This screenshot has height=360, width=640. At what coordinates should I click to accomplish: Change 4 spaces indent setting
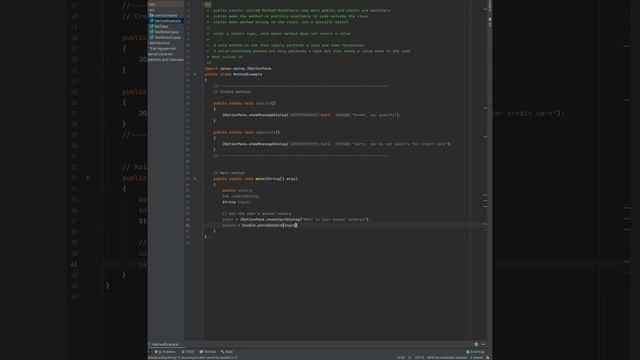(x=476, y=358)
